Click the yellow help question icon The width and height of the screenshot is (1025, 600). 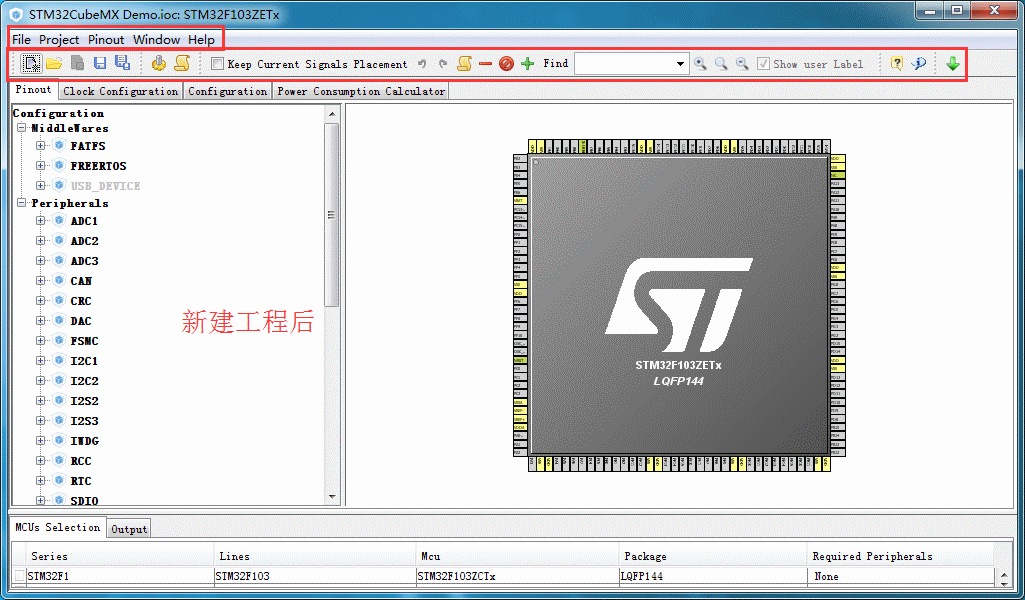click(897, 63)
